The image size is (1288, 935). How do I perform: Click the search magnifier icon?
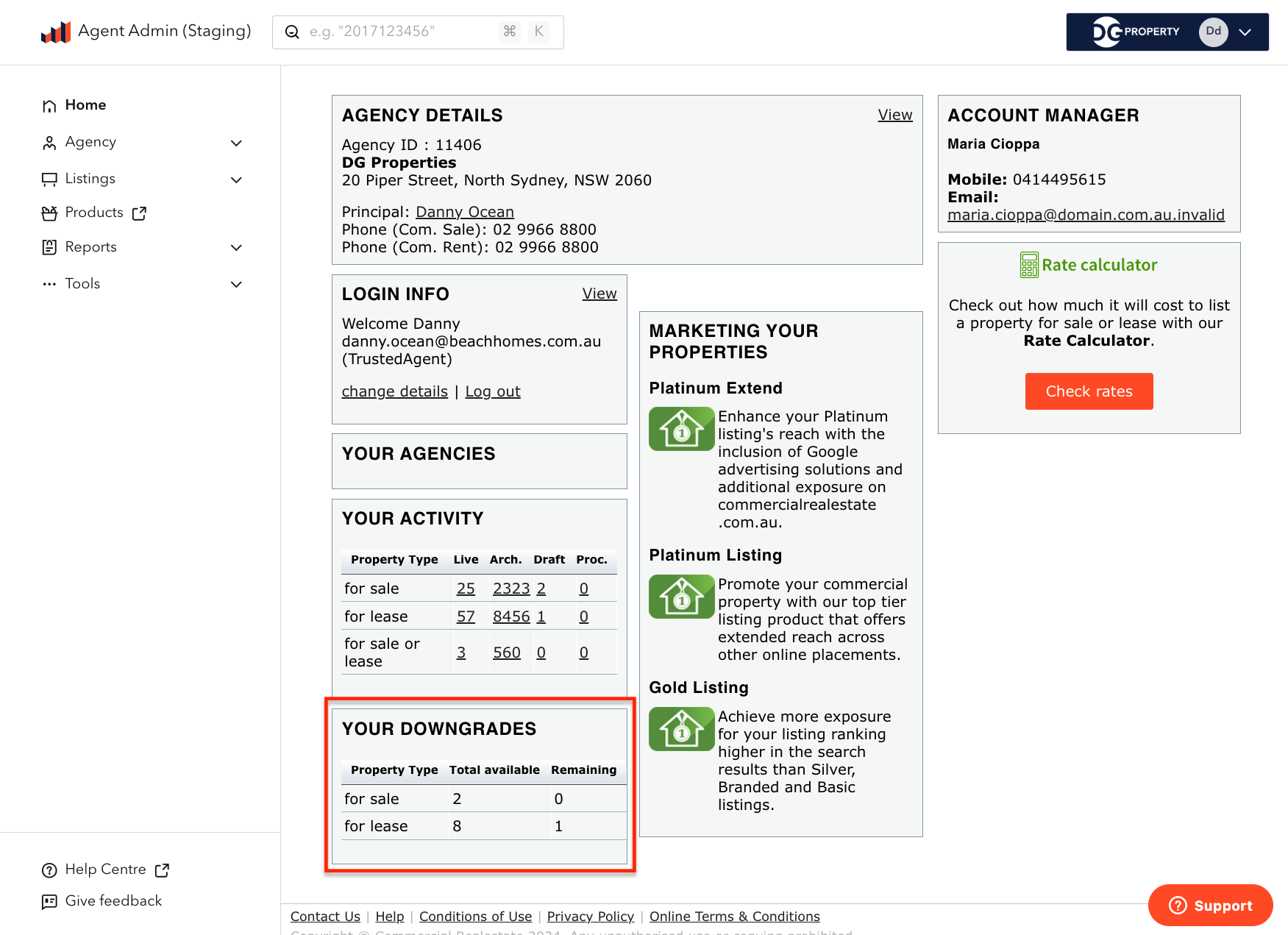292,32
